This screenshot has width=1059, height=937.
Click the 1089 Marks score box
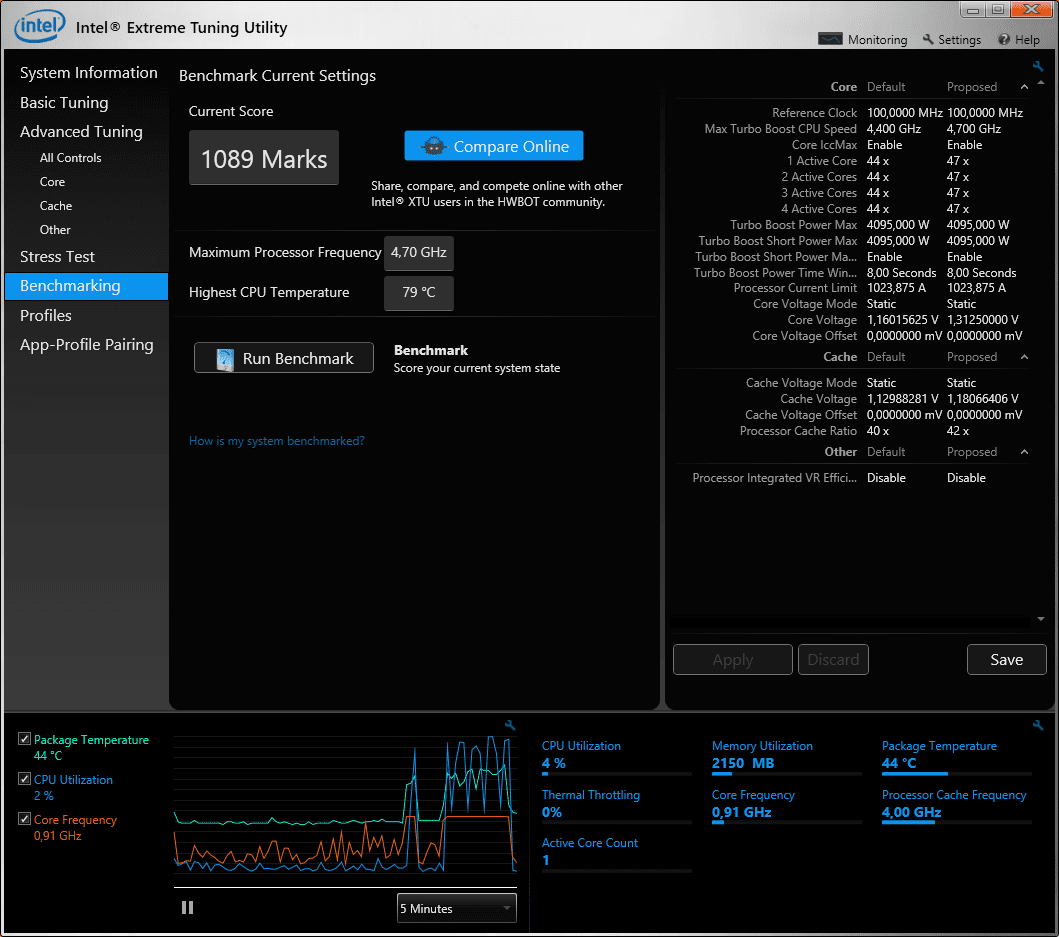pos(263,157)
